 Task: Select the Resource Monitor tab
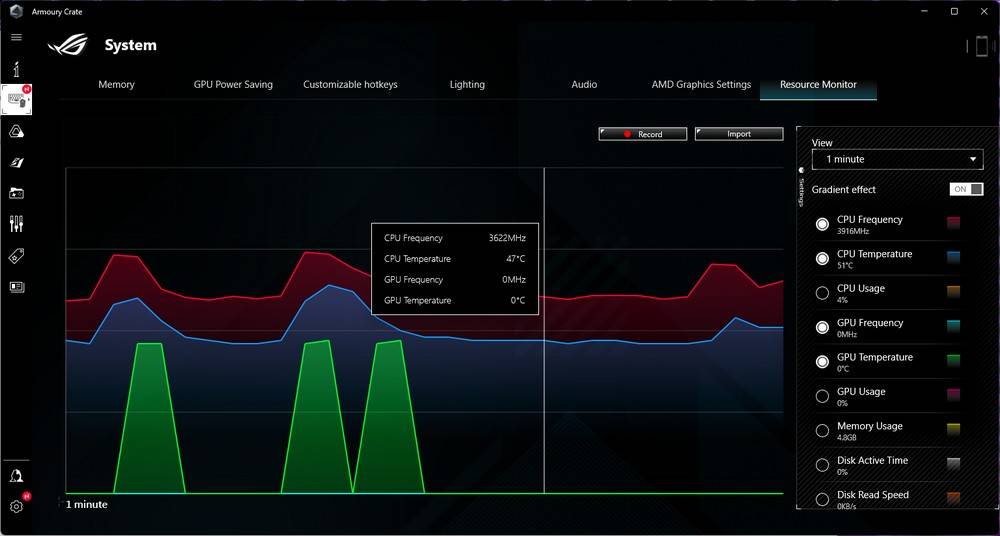pyautogui.click(x=818, y=84)
